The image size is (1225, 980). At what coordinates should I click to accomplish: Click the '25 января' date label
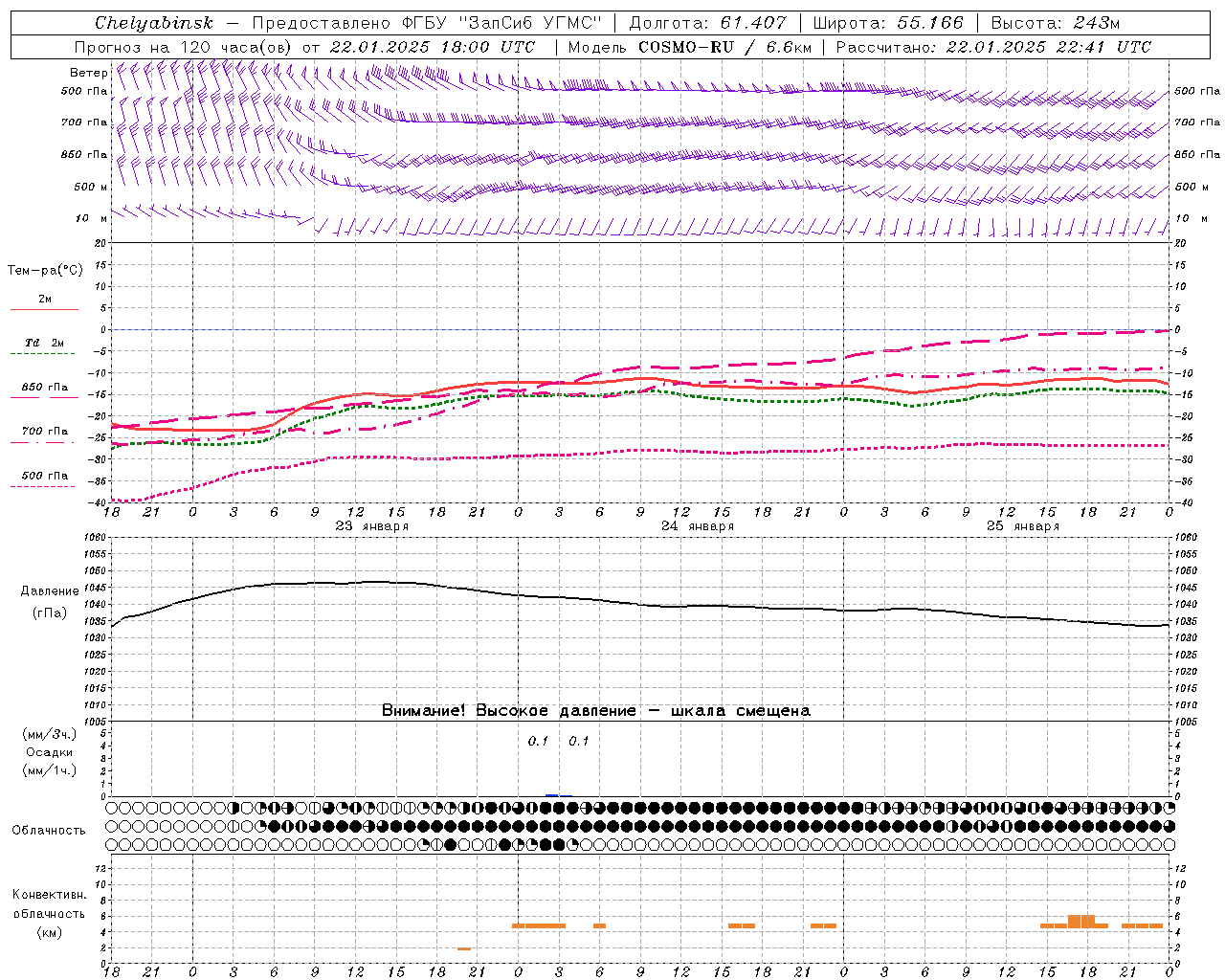(1023, 525)
